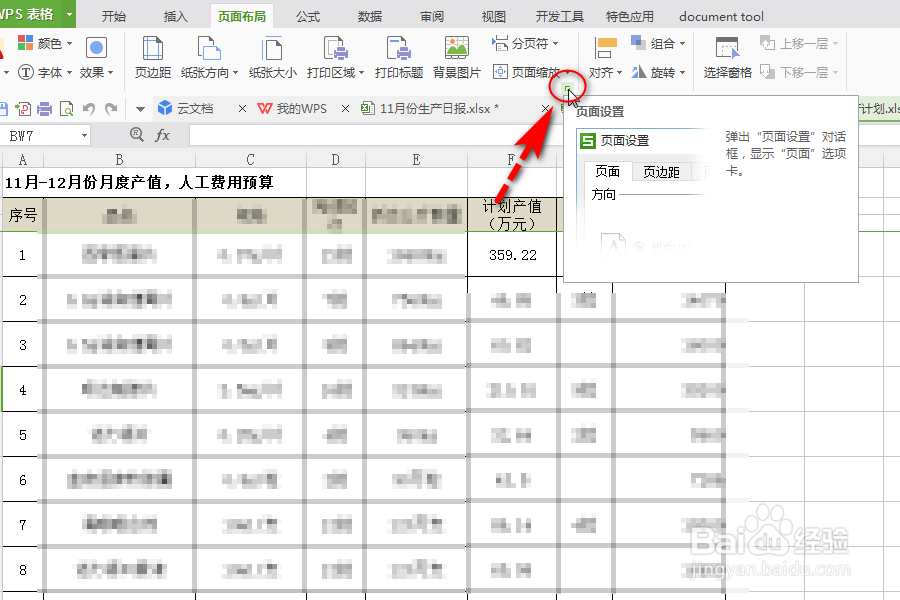The image size is (900, 600).
Task: Switch to the 公式 ribbon tab
Action: [x=308, y=17]
